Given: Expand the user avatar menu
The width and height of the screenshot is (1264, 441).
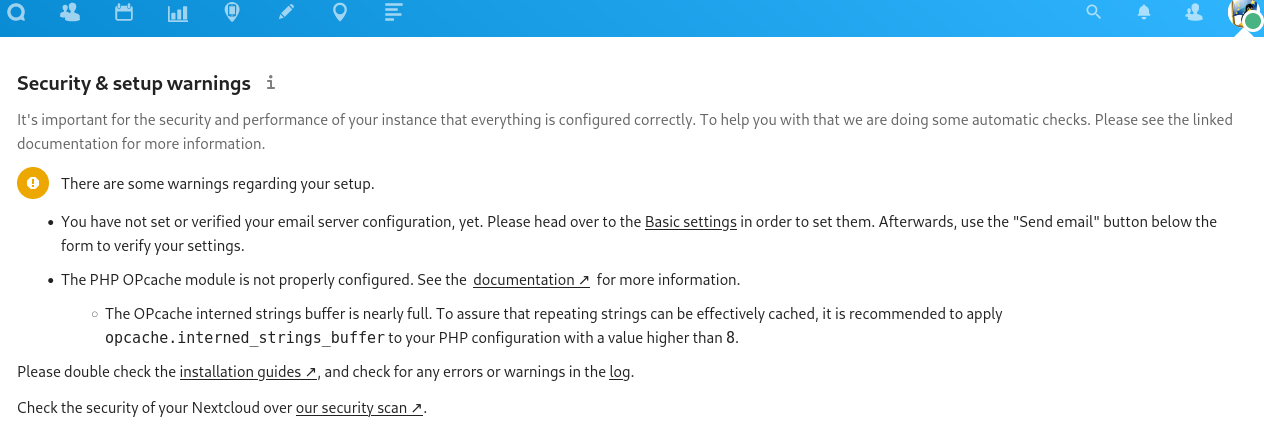Looking at the screenshot, I should [x=1243, y=13].
